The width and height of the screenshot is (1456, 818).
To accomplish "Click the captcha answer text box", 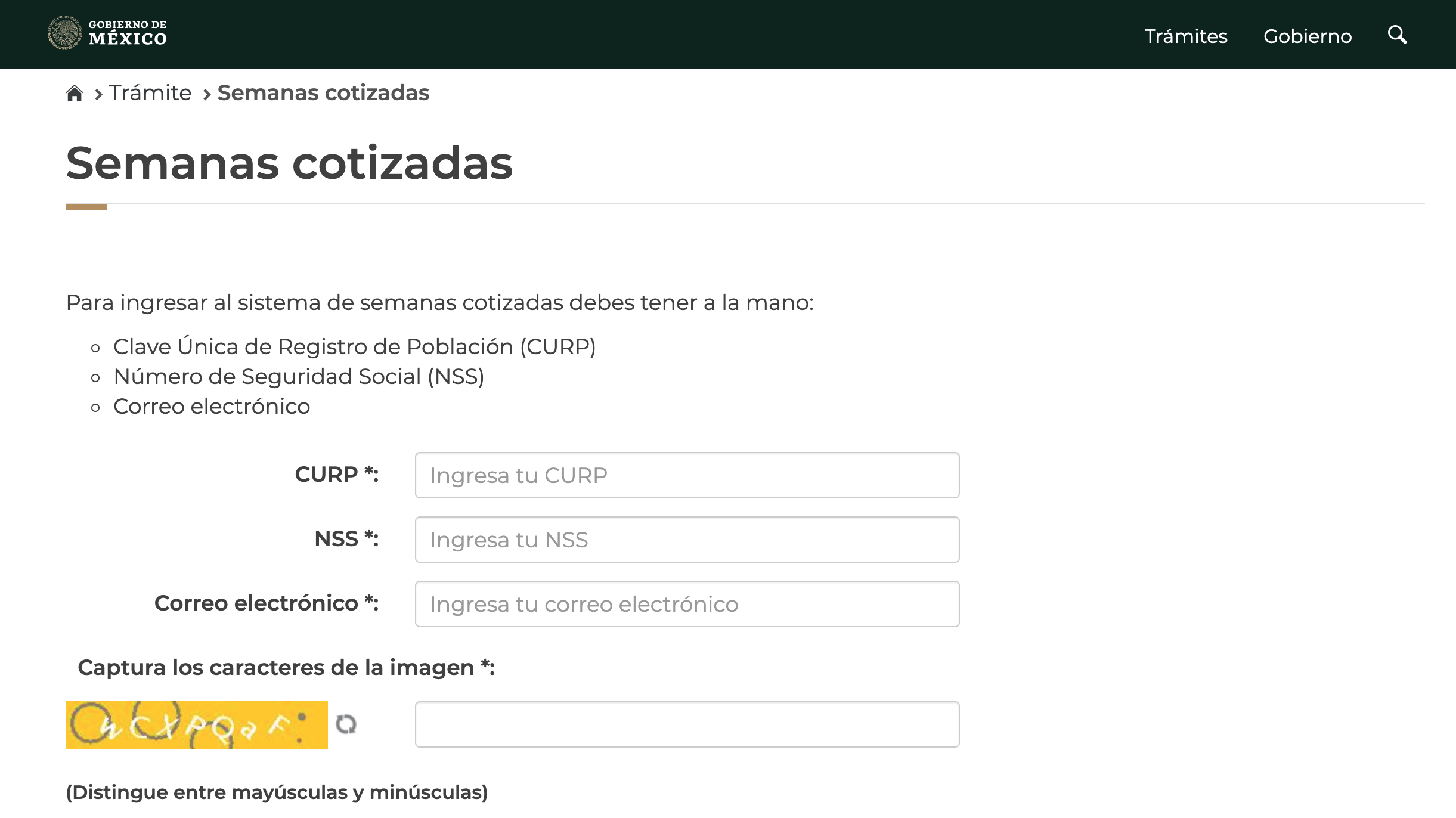I will point(686,724).
